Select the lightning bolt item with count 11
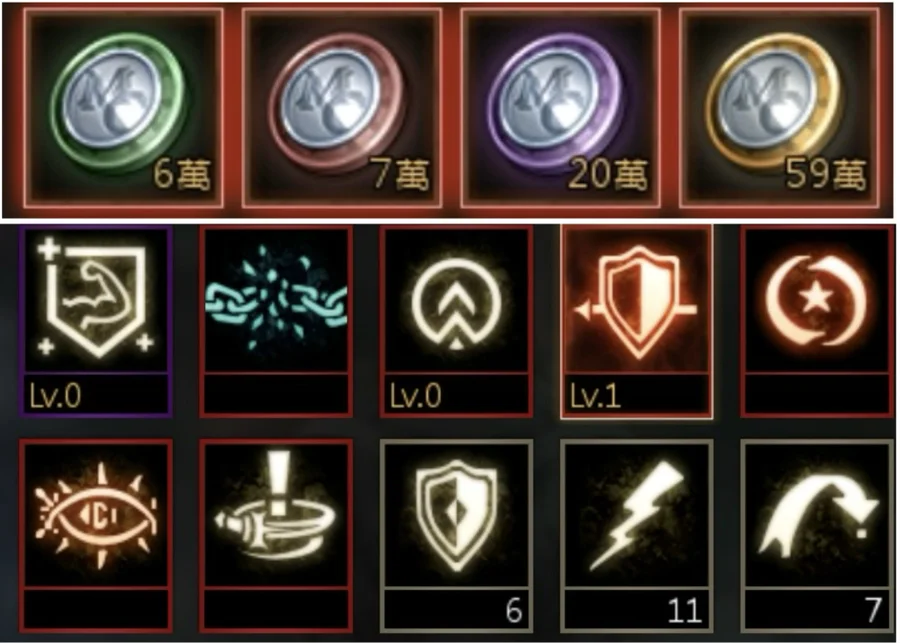Screen dimensions: 900x643 (x=637, y=535)
